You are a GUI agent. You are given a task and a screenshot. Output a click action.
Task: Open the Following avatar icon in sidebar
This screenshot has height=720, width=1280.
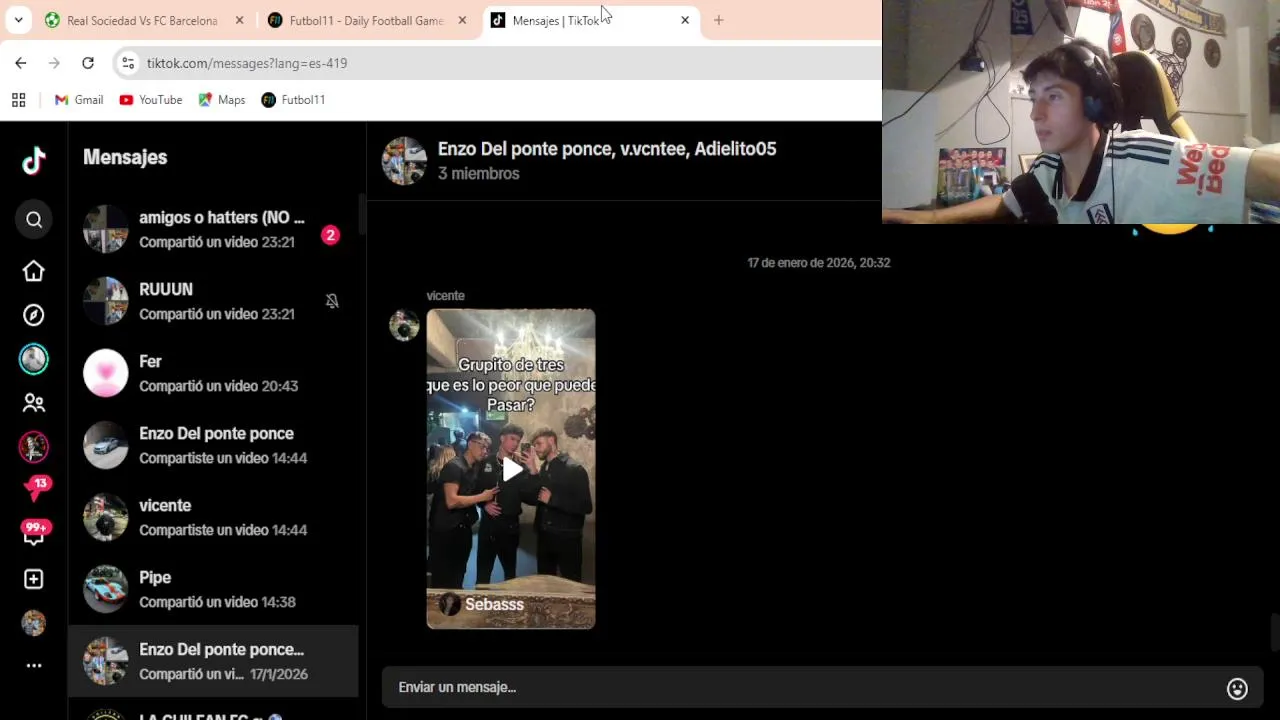pos(34,359)
